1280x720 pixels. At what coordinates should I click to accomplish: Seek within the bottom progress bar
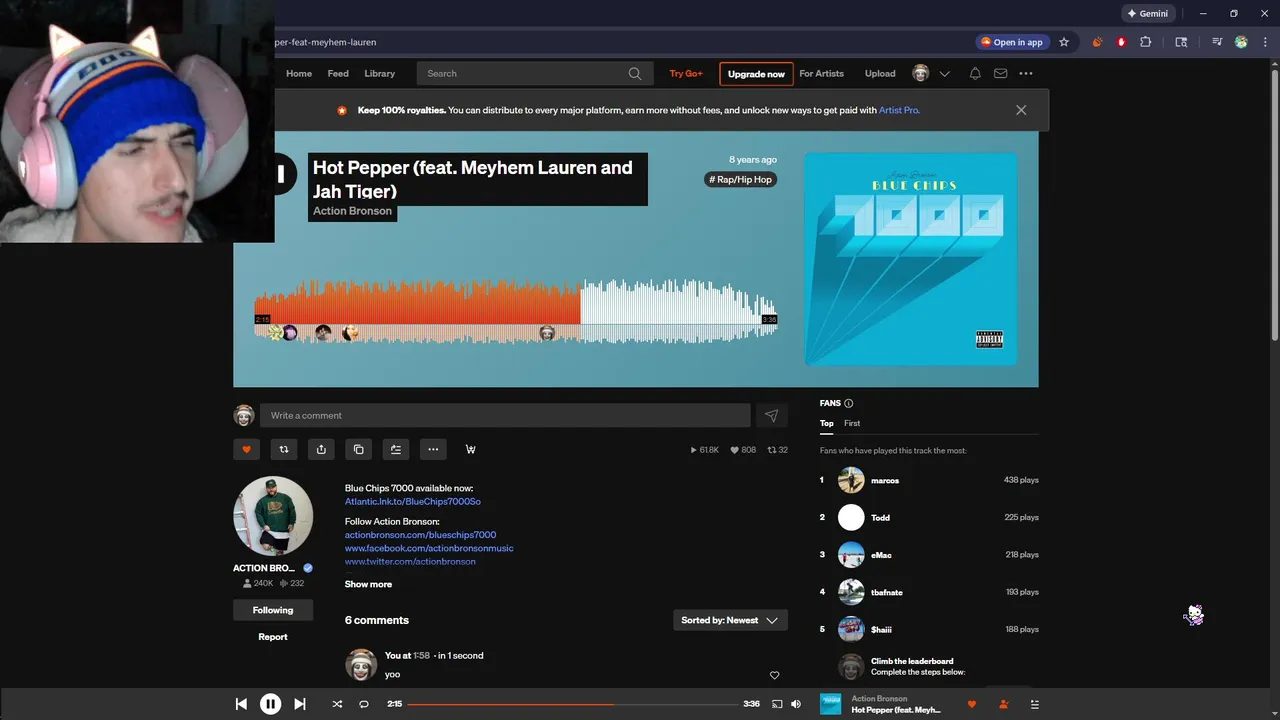(572, 704)
